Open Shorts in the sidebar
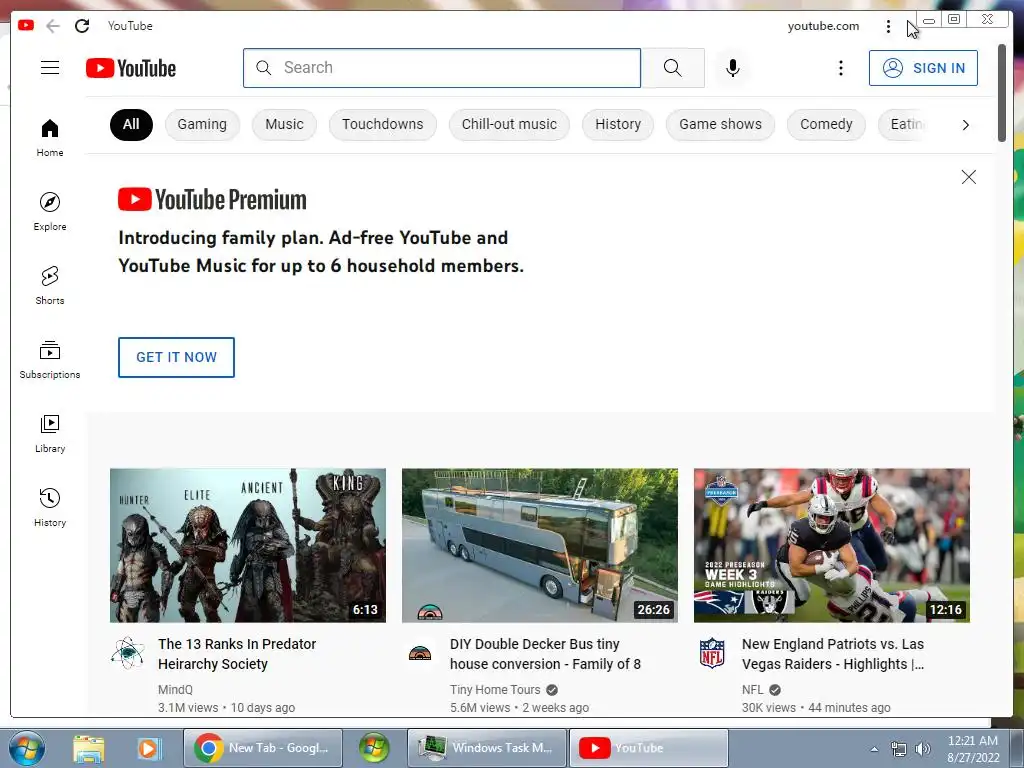Viewport: 1024px width, 768px height. 50,286
